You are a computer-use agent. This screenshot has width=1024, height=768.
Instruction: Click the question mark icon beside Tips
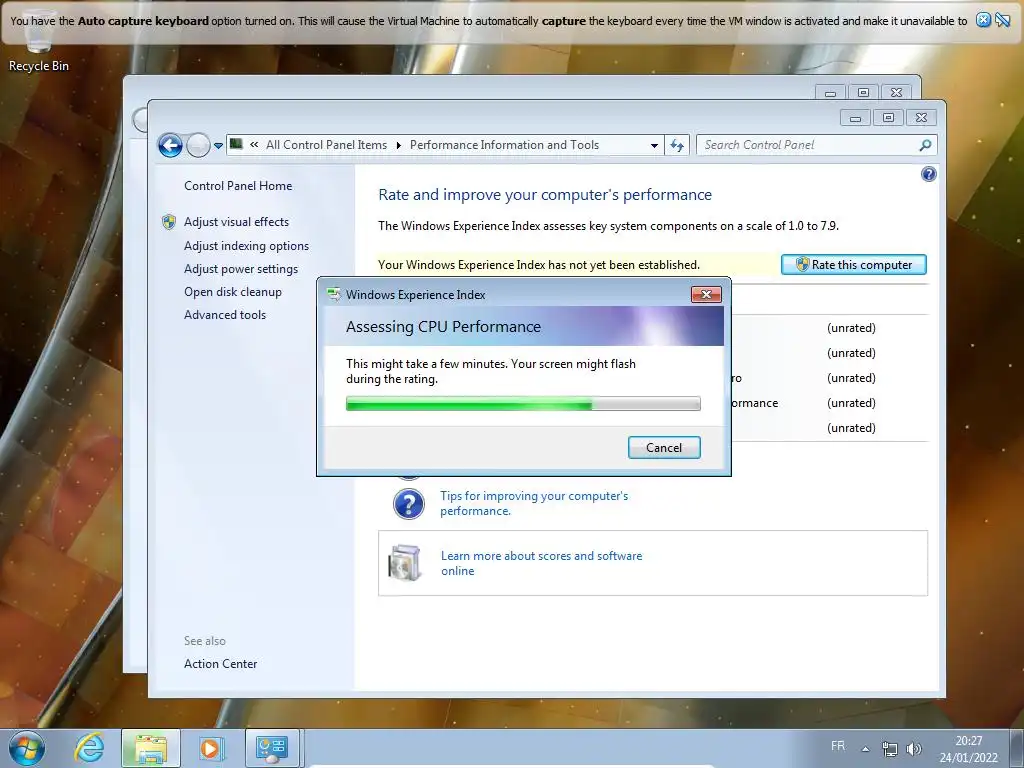[x=409, y=504]
